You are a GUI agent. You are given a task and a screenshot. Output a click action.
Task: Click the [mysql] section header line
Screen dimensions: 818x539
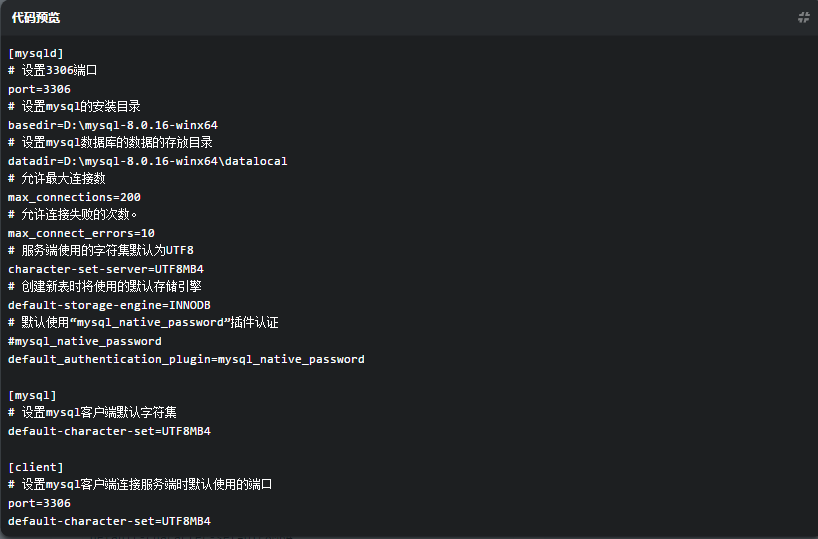(33, 395)
